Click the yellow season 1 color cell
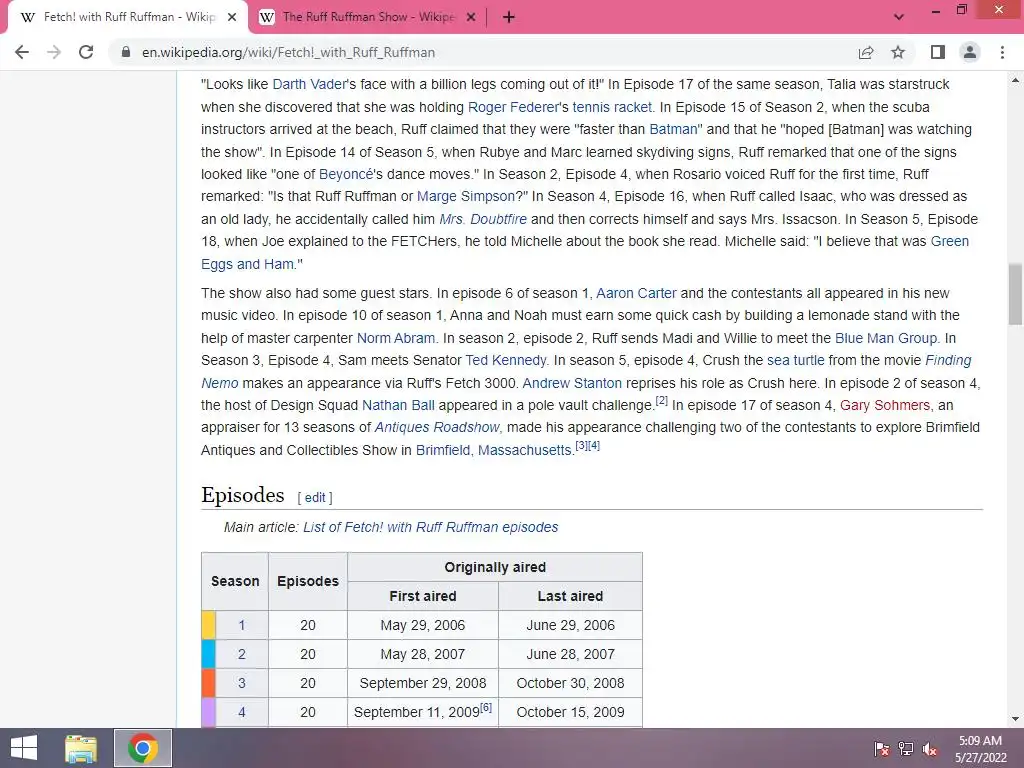 tap(208, 625)
